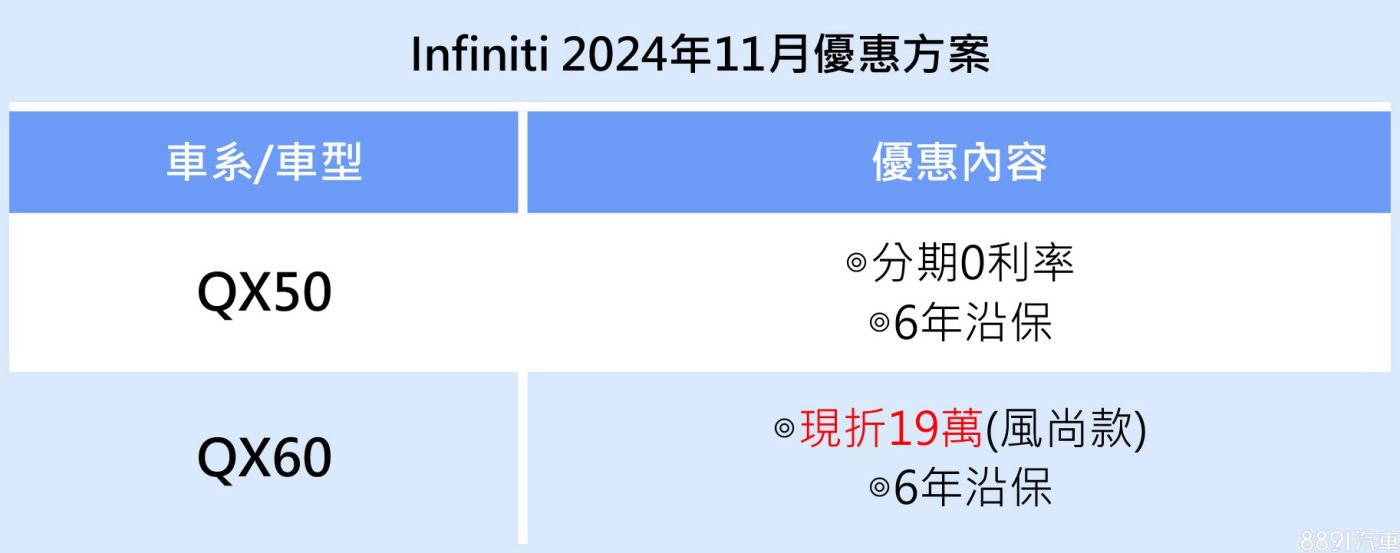Viewport: 1400px width, 553px height.
Task: Select the 優惠內容 column header
Action: point(960,162)
